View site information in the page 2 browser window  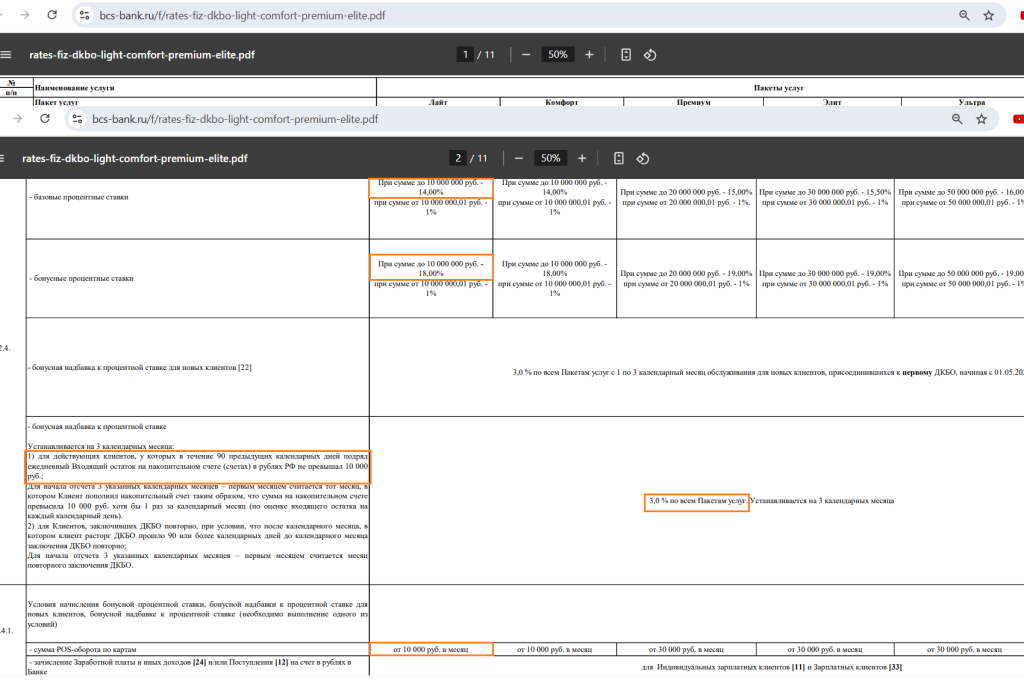(x=77, y=119)
